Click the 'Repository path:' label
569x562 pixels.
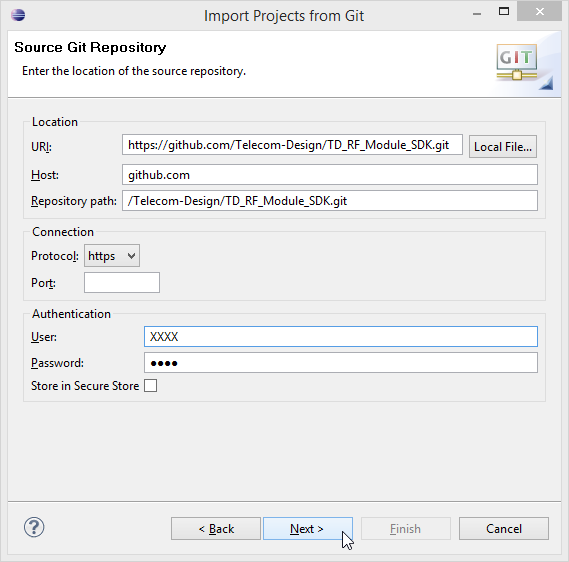coord(74,201)
